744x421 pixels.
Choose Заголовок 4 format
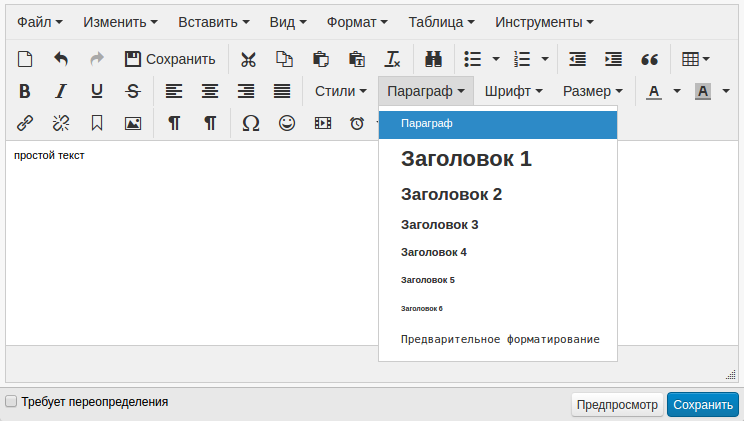pyautogui.click(x=498, y=252)
